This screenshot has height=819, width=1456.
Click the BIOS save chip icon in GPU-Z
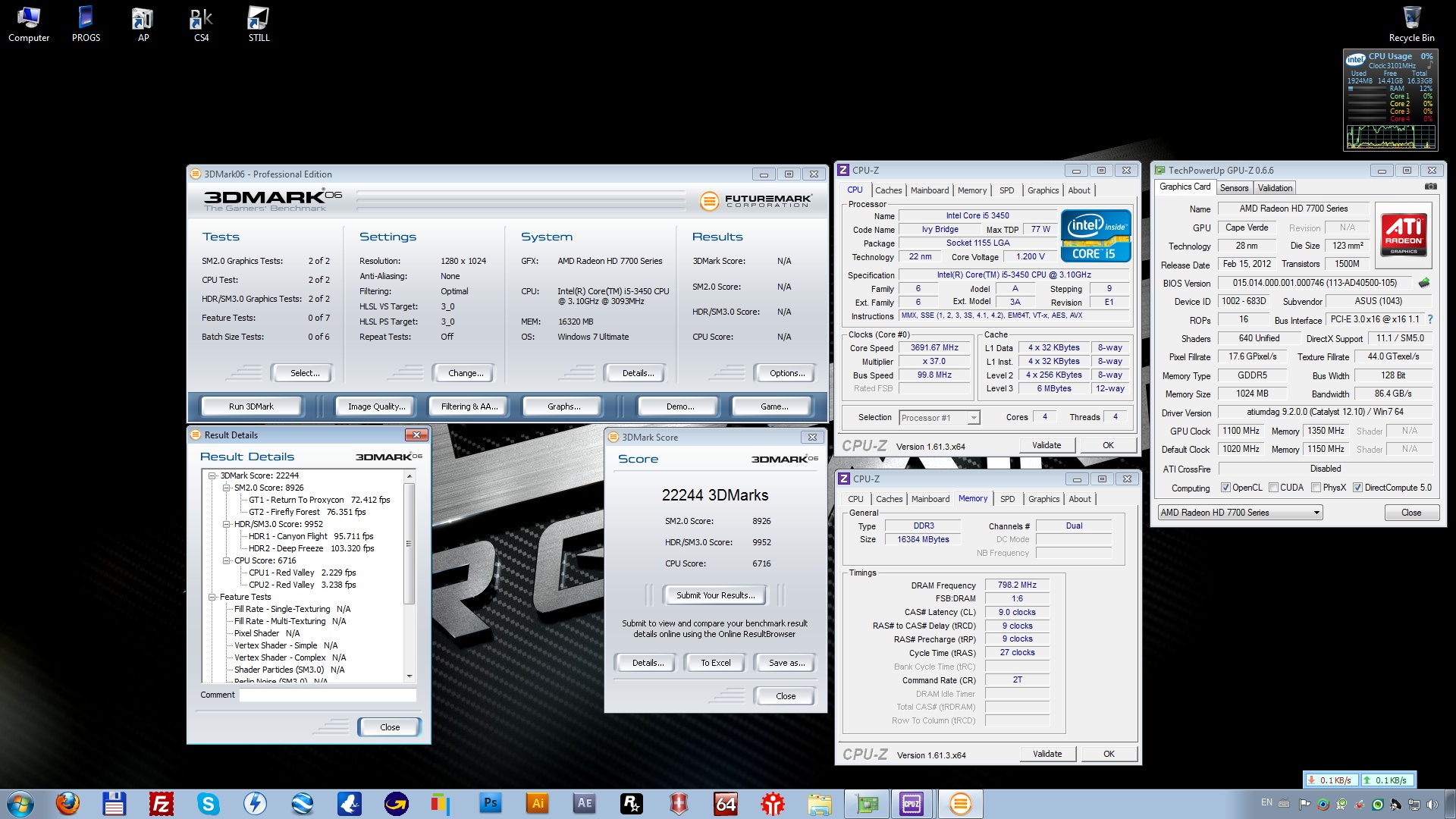[x=1424, y=283]
